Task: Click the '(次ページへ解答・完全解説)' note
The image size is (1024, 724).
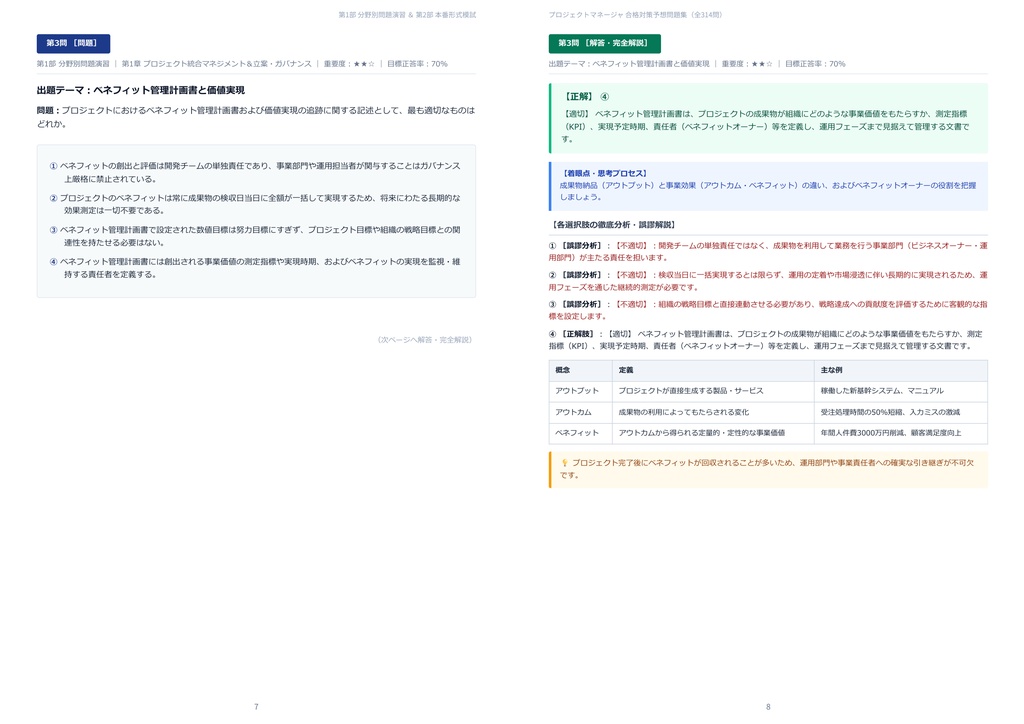Action: tap(425, 339)
